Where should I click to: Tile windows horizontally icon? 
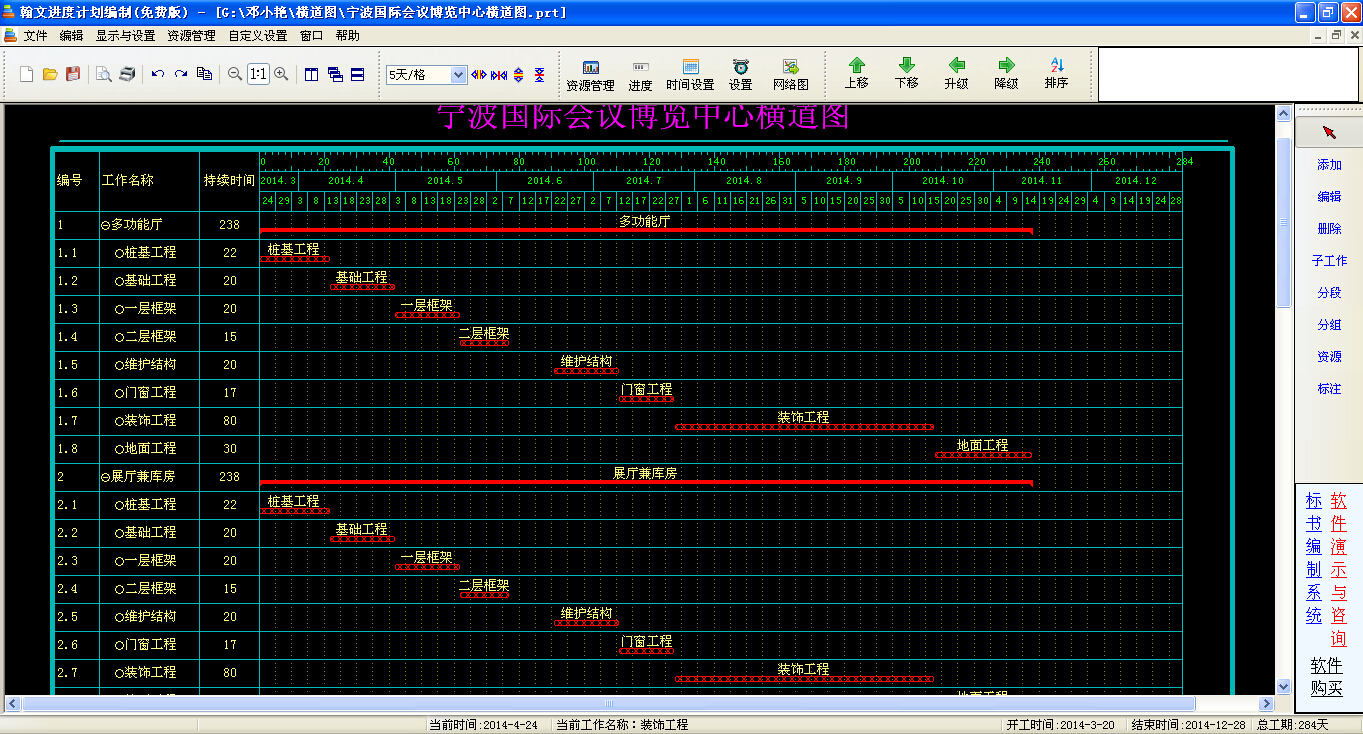(x=357, y=74)
